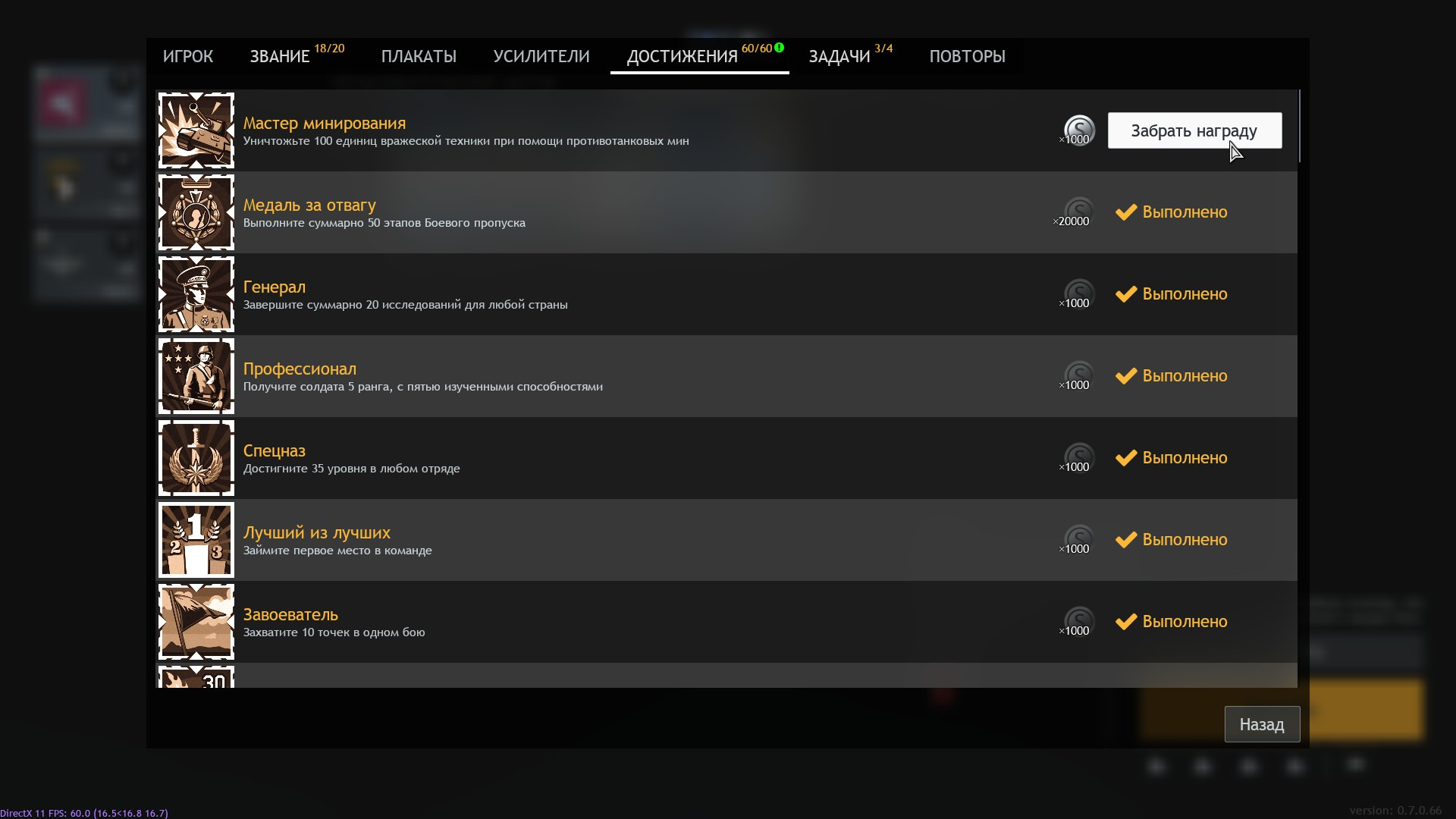Open the Задачи tab
The height and width of the screenshot is (819, 1456).
tap(839, 57)
